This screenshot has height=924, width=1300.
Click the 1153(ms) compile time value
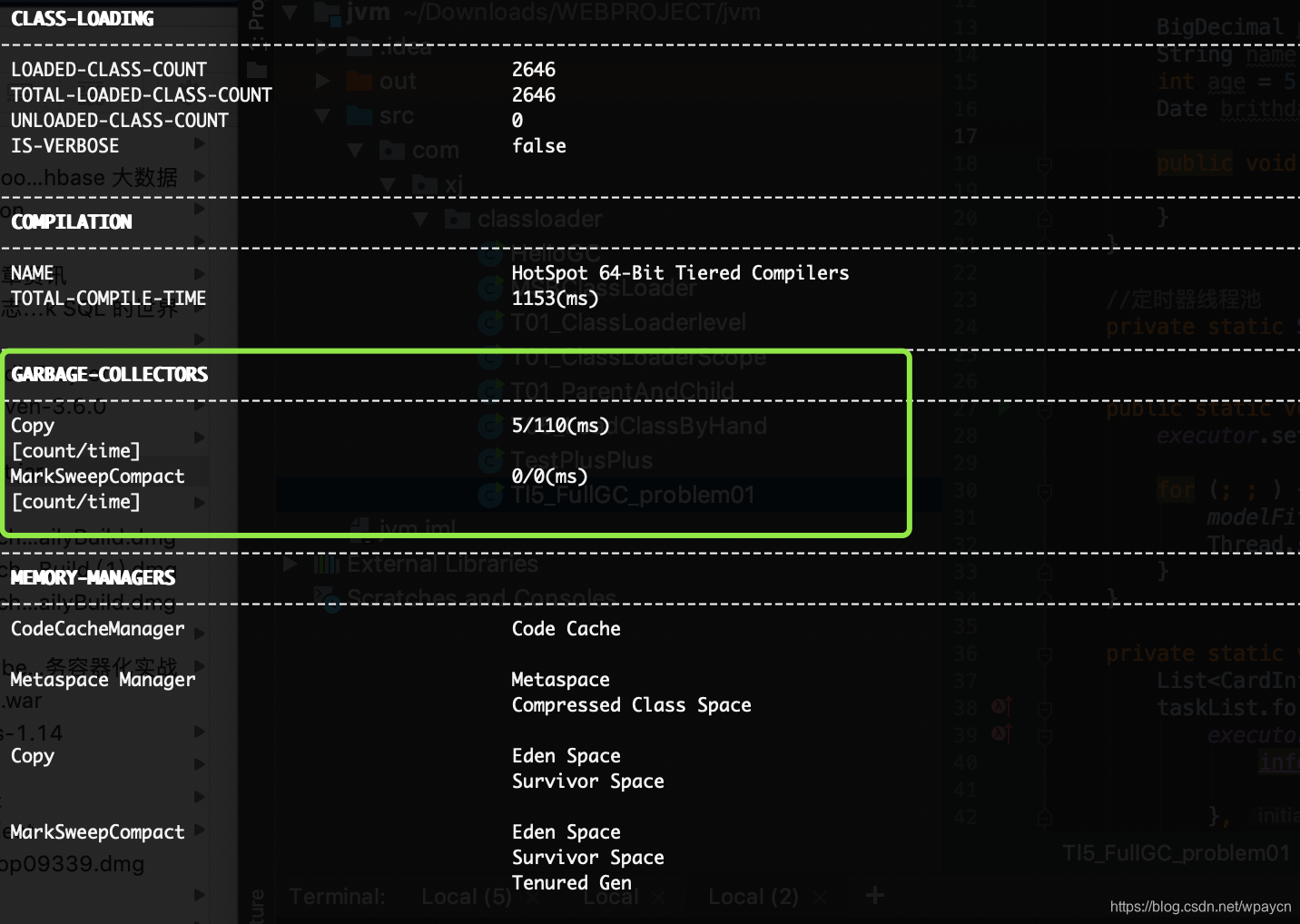pos(556,298)
